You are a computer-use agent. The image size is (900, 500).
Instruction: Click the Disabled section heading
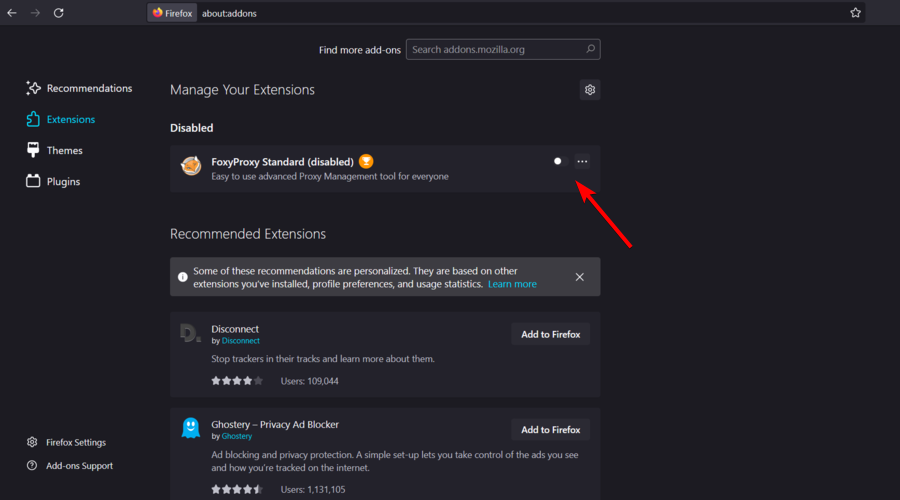click(x=191, y=128)
